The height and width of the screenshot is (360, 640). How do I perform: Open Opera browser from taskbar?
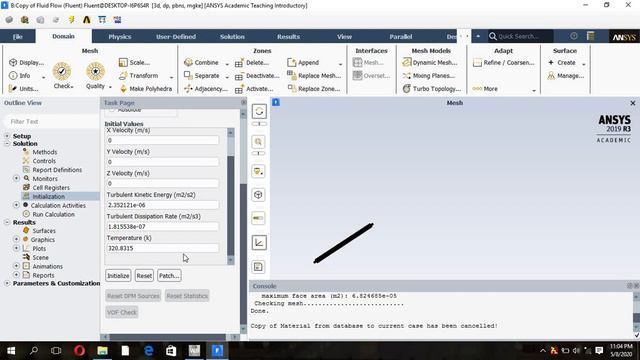coord(80,351)
